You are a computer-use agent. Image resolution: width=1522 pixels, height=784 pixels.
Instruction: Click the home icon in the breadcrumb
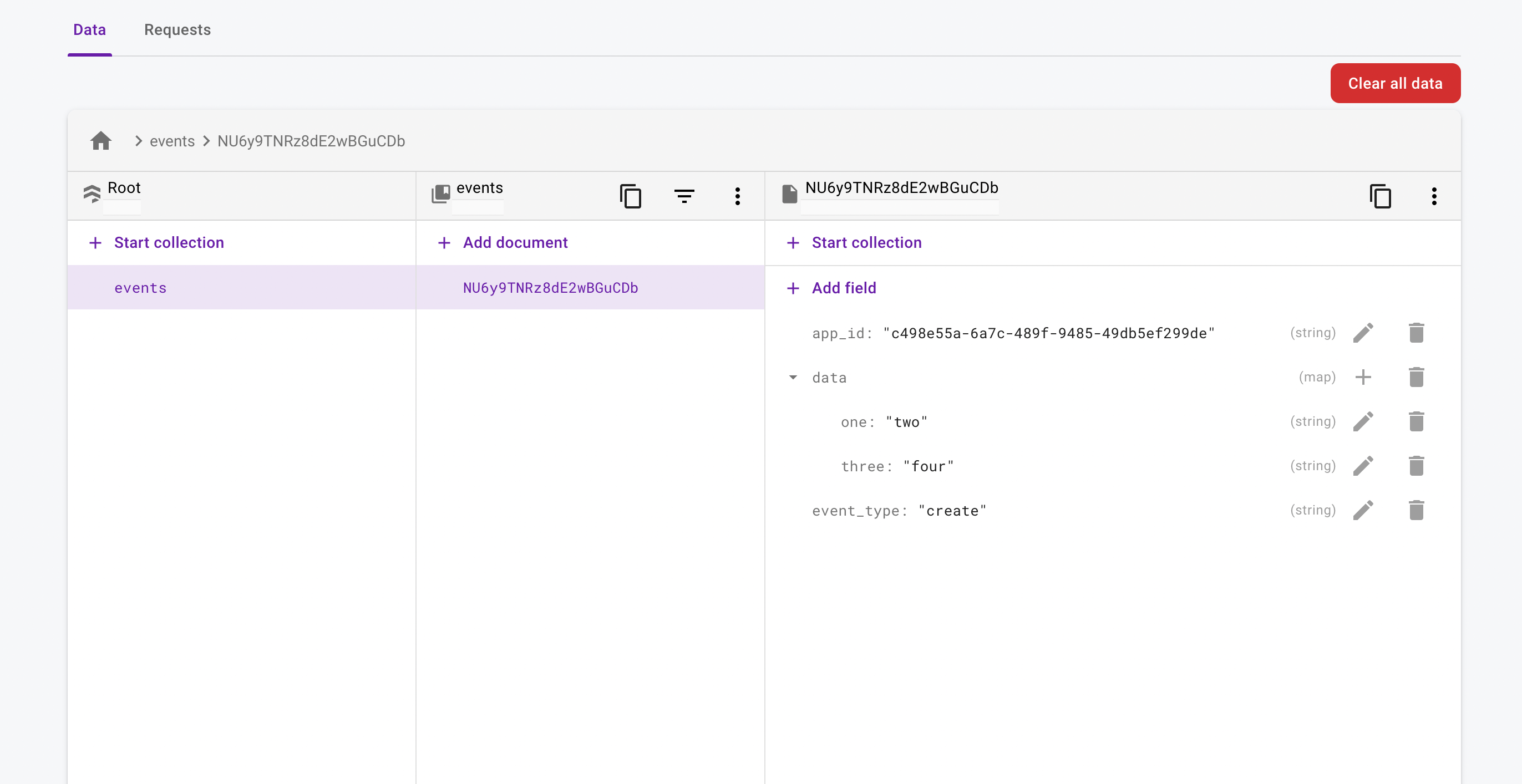(101, 141)
